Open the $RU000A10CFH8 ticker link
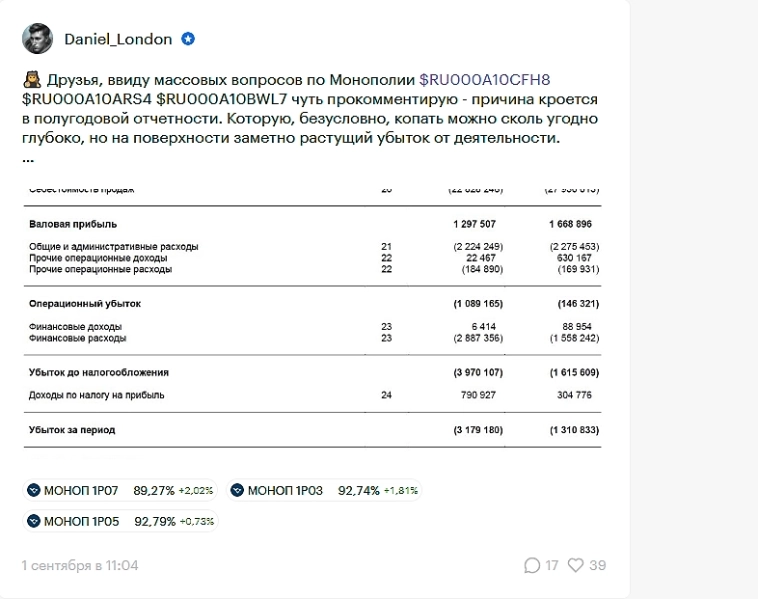758x599 pixels. point(484,79)
